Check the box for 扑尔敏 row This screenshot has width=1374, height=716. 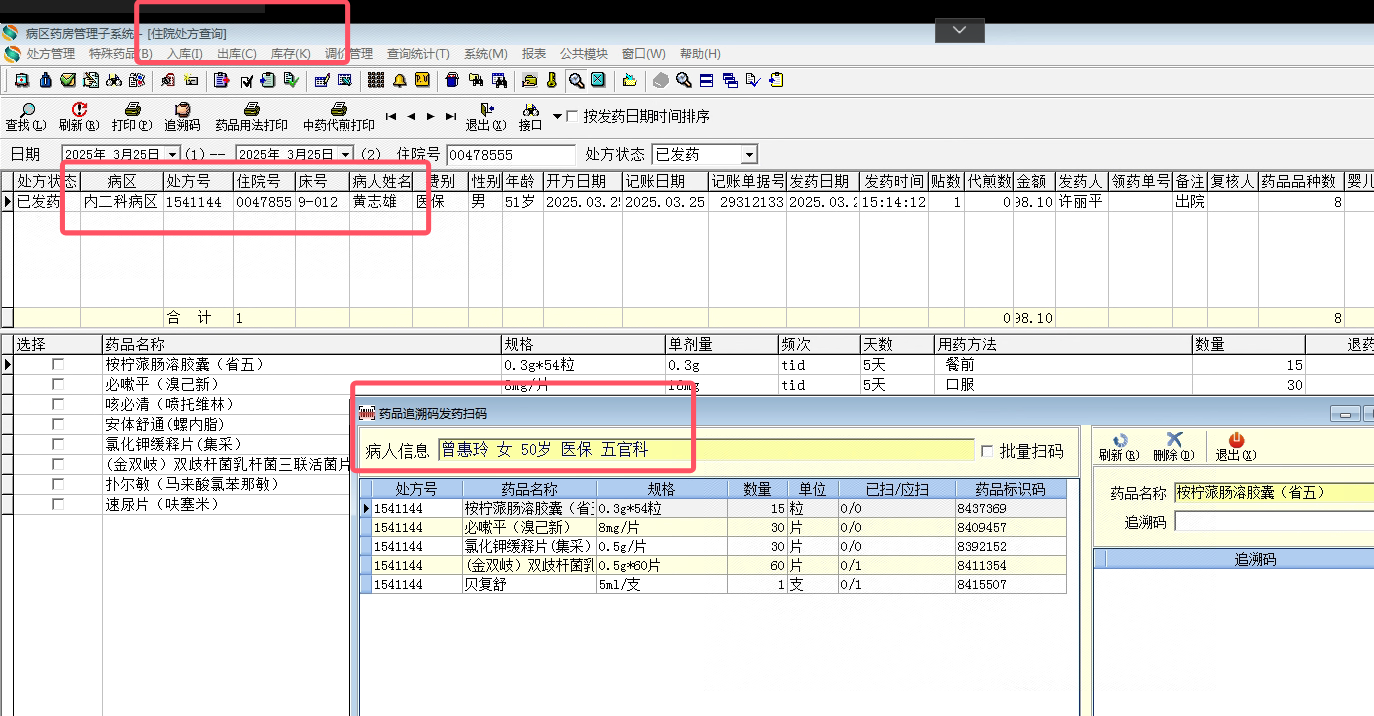[58, 485]
